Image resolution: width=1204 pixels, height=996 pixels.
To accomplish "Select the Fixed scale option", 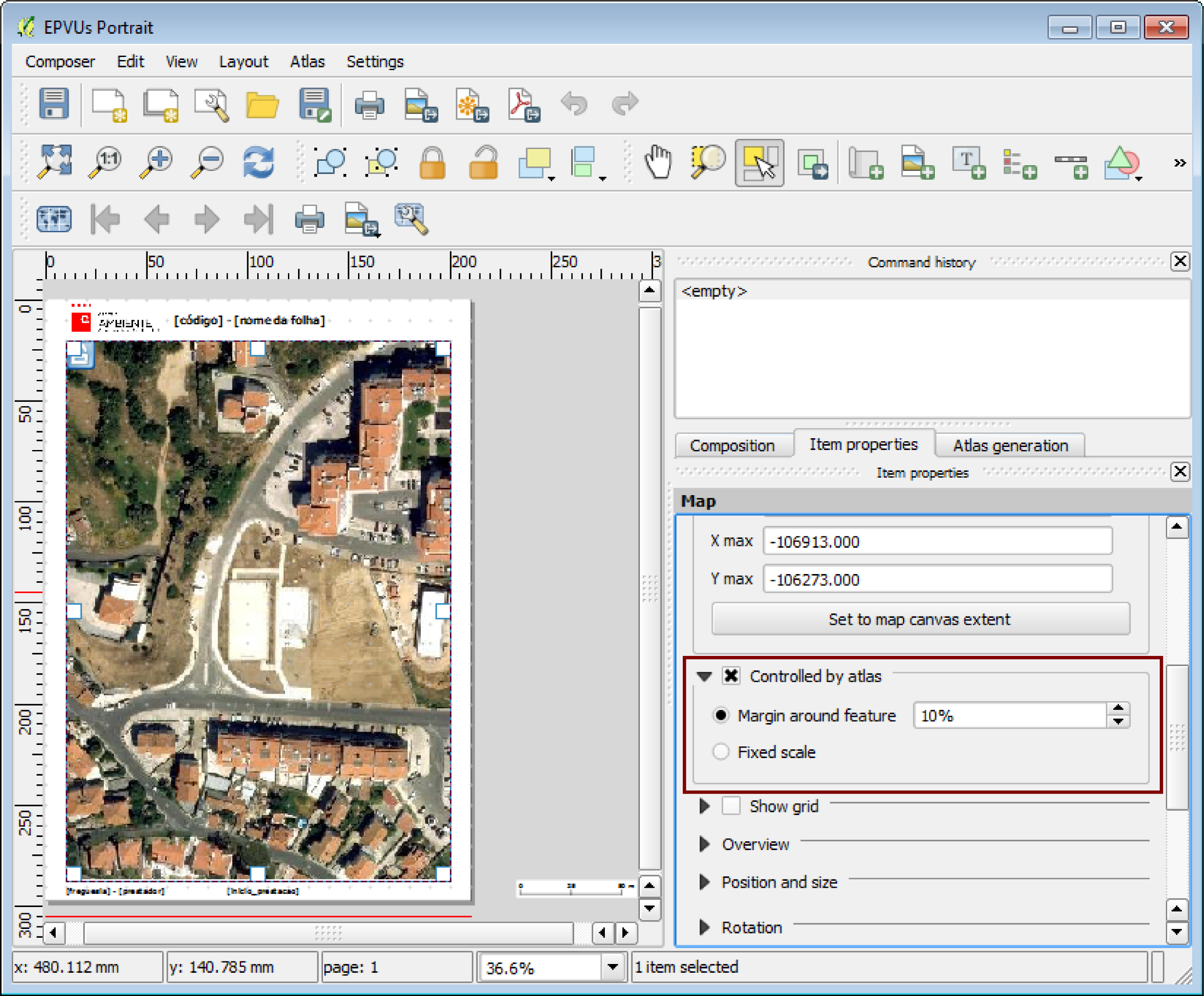I will click(x=721, y=751).
